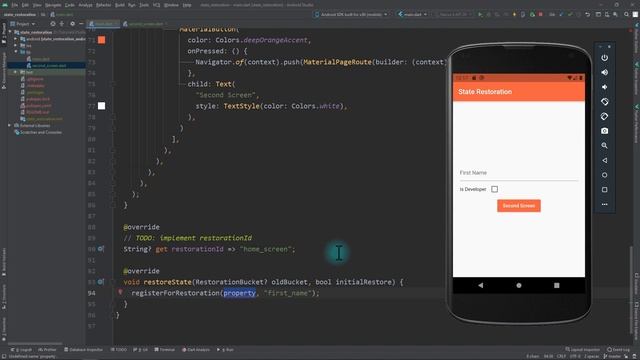Screen dimensions: 640x360
Task: Open the Build menu
Action: pos(120,5)
